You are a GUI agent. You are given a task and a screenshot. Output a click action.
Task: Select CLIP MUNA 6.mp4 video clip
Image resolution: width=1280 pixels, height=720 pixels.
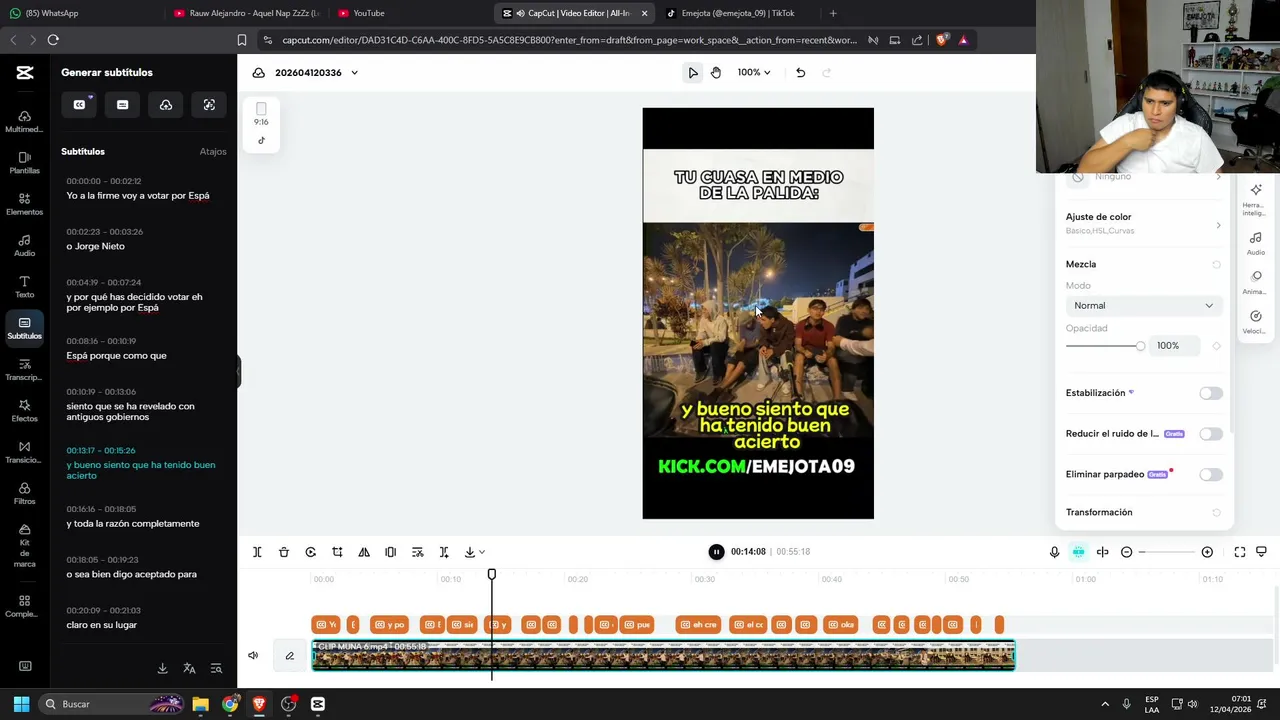[x=664, y=655]
